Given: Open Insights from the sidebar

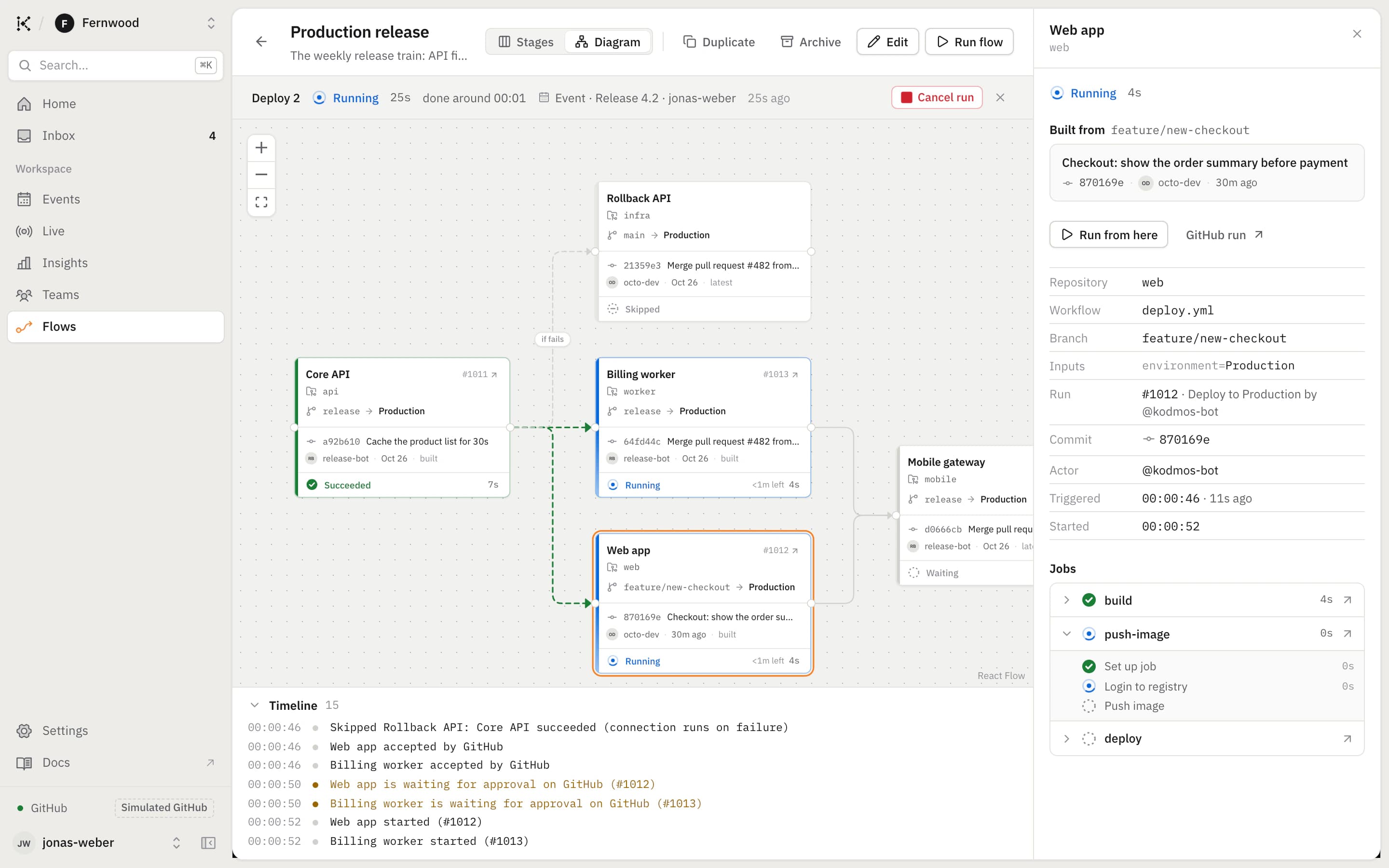Looking at the screenshot, I should [x=115, y=263].
